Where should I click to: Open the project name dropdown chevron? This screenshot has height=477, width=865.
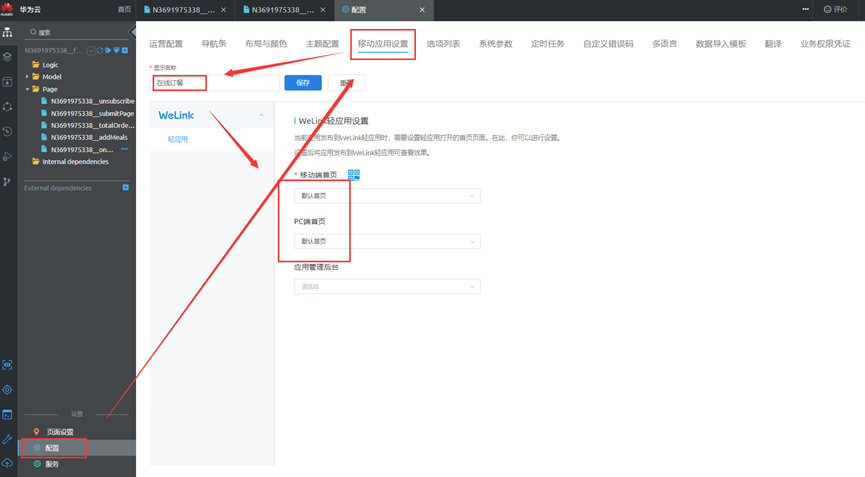pos(91,50)
